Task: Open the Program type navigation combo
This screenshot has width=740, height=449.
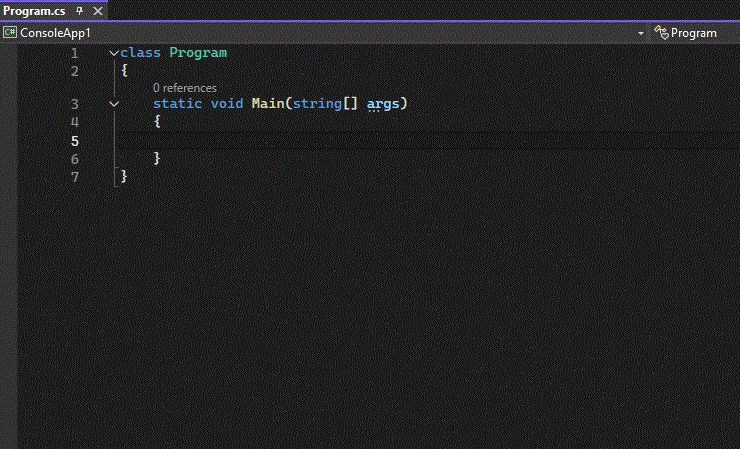Action: pos(694,33)
